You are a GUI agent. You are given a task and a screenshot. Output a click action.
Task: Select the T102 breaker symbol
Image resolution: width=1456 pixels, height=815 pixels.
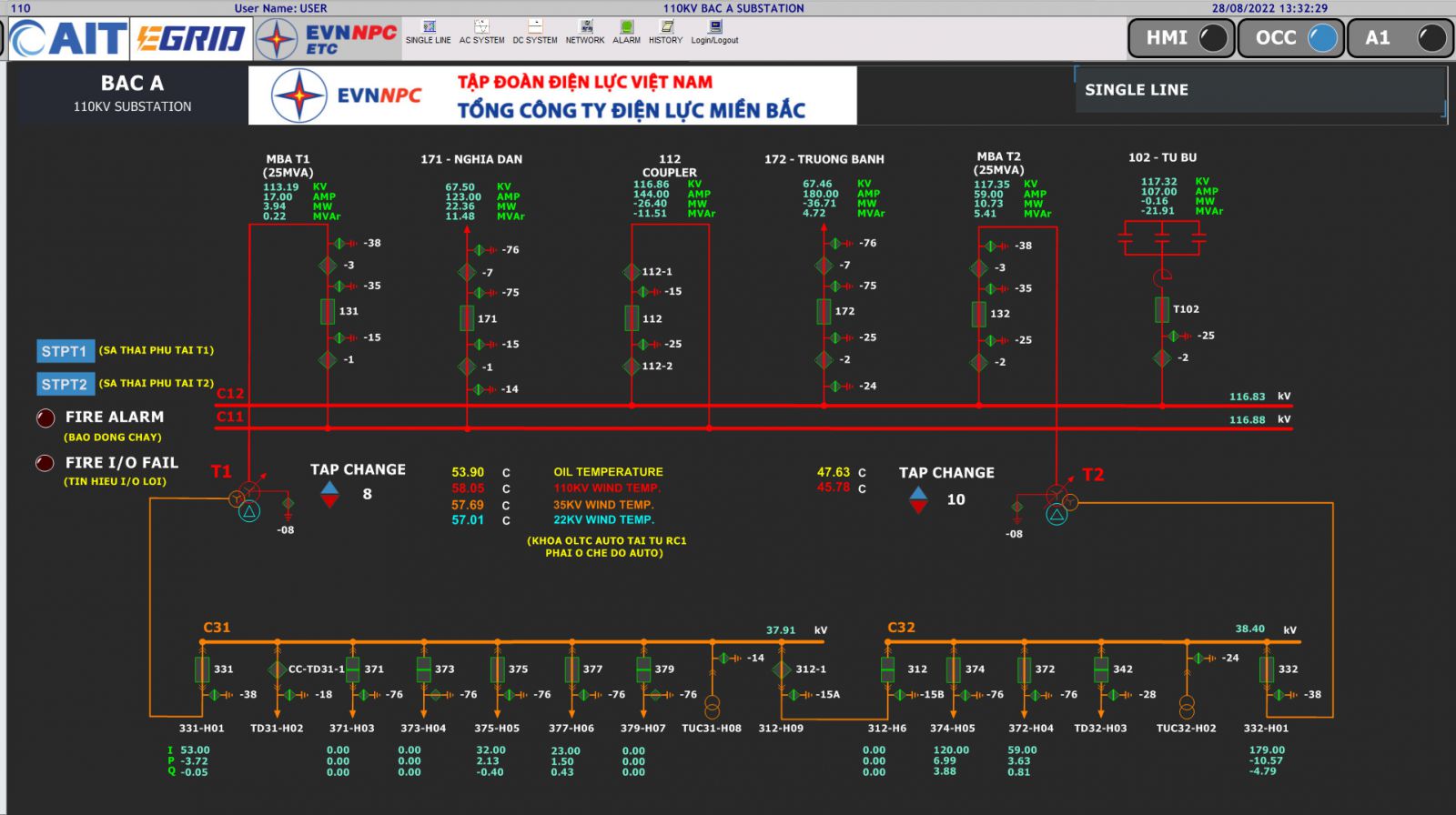point(1162,309)
